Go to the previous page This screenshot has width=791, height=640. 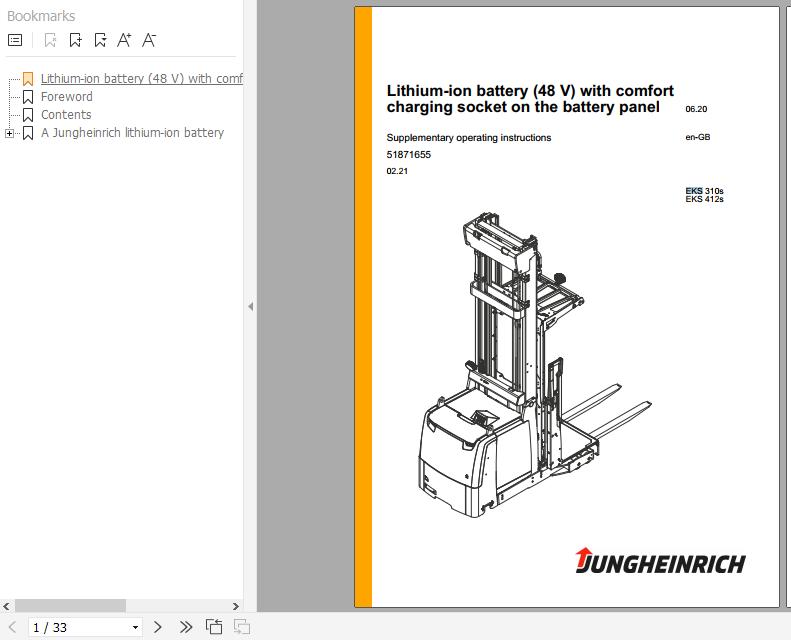[13, 627]
